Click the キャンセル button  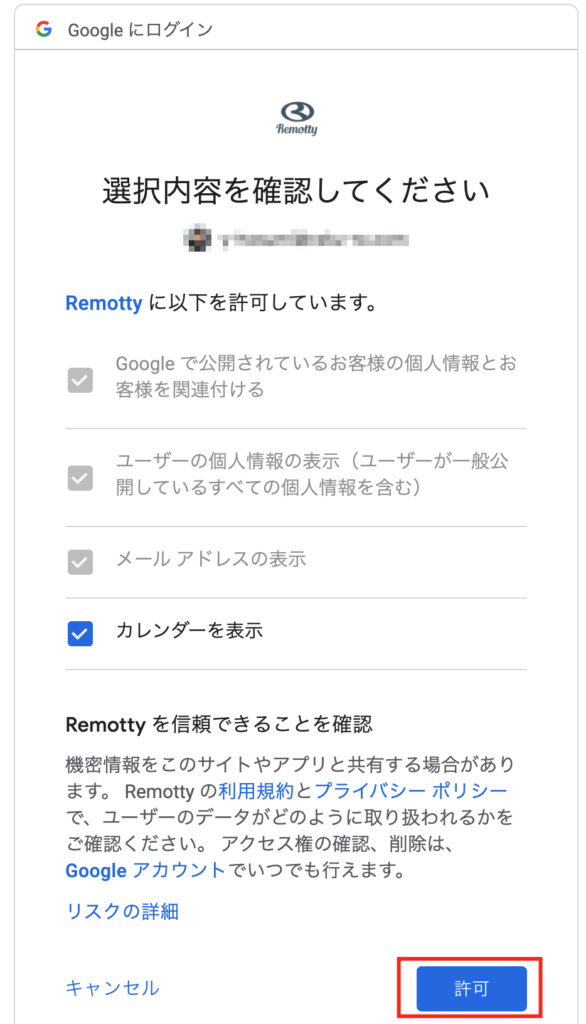[112, 988]
